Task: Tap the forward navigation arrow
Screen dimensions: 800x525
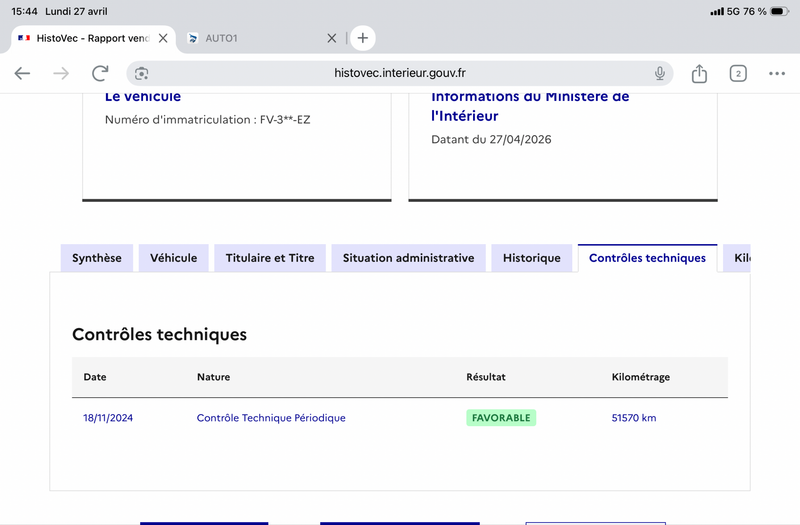Action: coord(61,73)
